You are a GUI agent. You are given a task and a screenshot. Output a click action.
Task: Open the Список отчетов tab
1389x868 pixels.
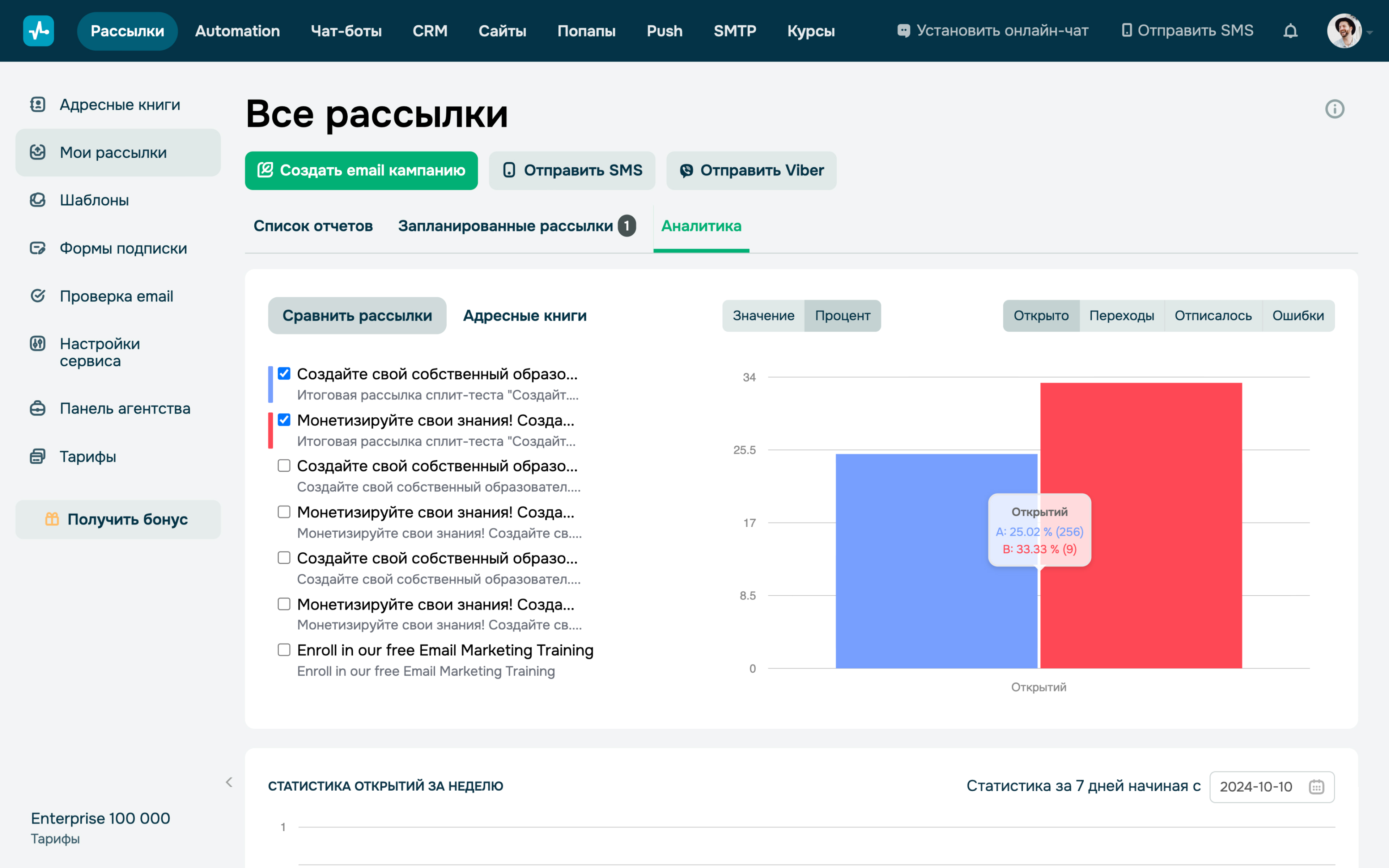pyautogui.click(x=313, y=226)
